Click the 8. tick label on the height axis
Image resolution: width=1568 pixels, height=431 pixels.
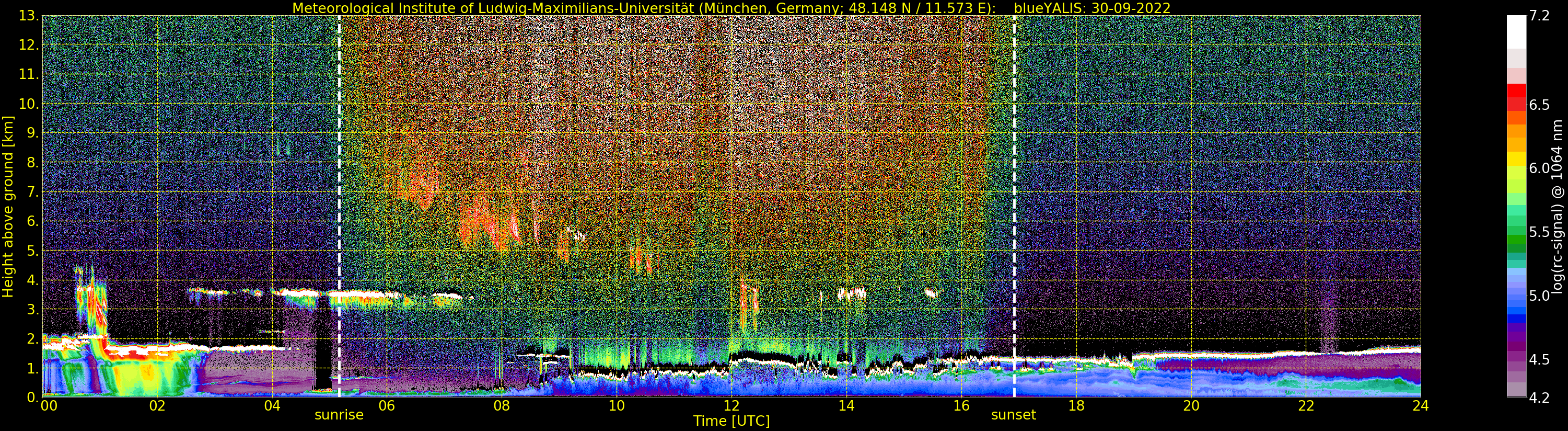coord(32,163)
